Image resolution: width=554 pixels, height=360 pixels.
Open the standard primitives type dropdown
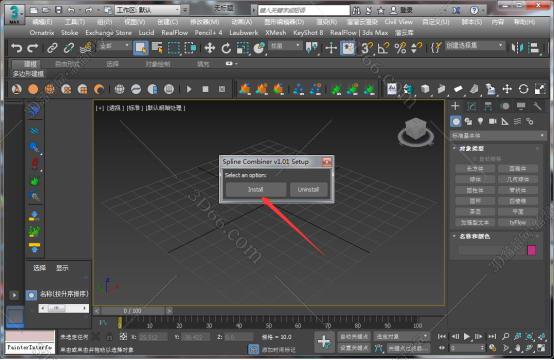[498, 135]
